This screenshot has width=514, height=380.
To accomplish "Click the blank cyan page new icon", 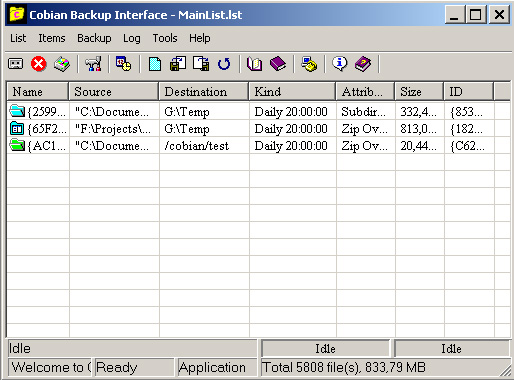I will (x=155, y=64).
